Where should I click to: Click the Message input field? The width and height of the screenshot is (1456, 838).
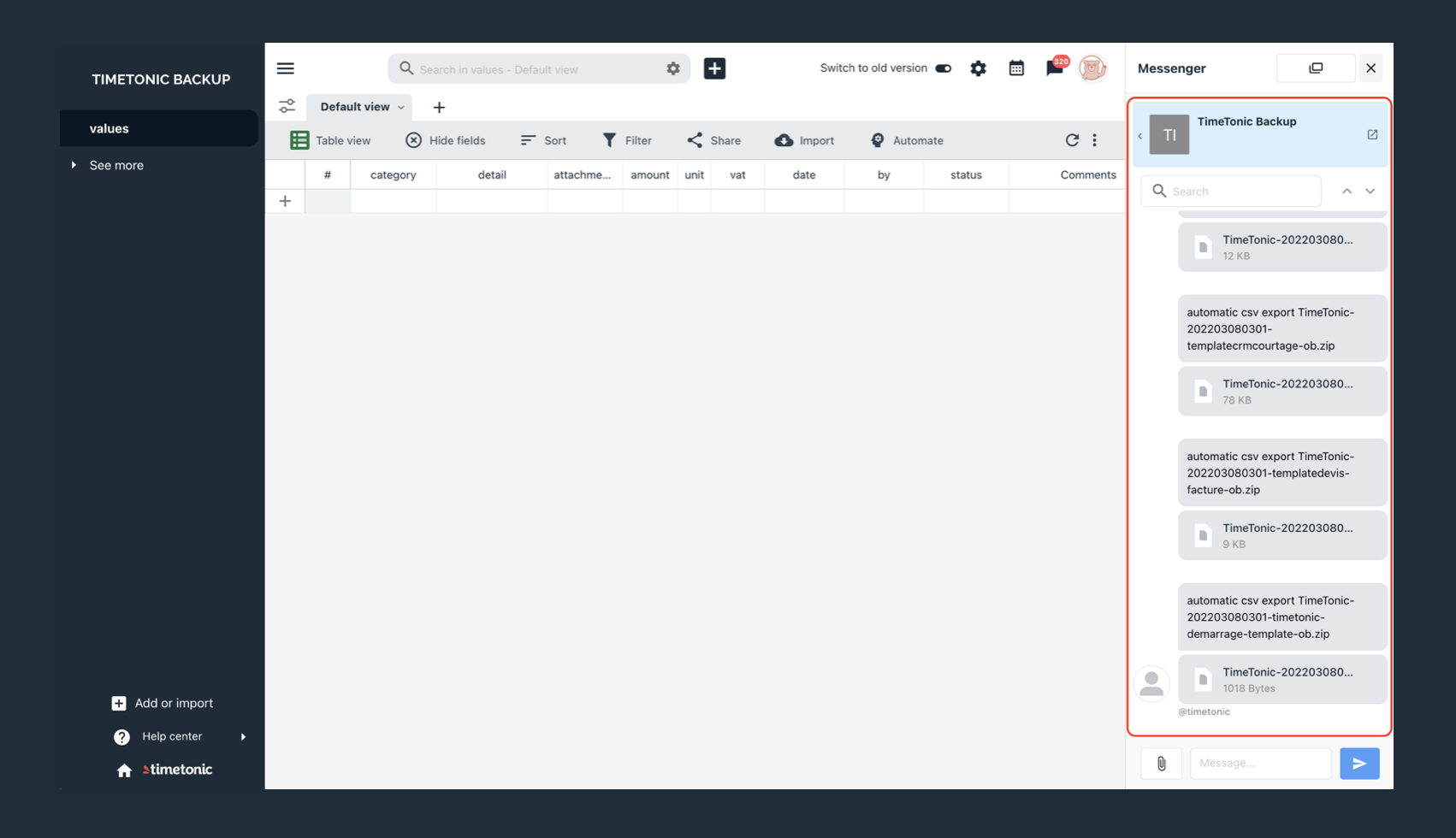1260,764
